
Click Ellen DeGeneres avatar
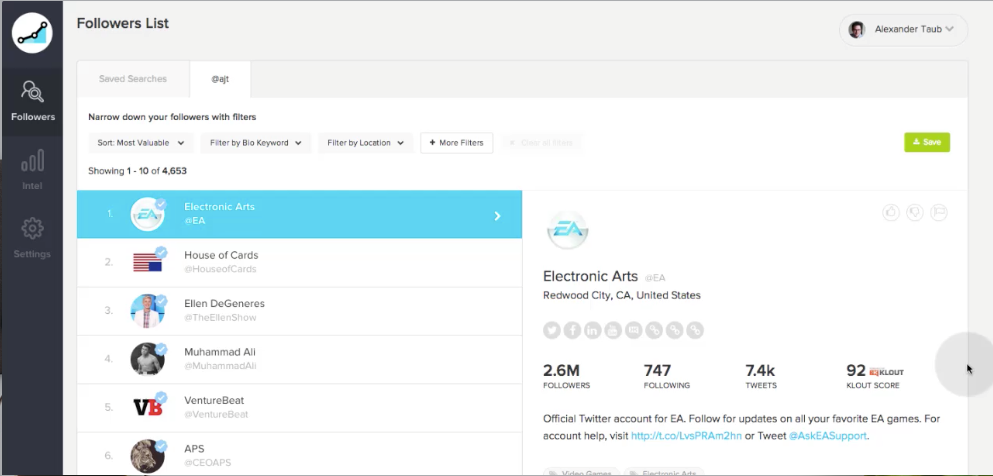pyautogui.click(x=148, y=311)
